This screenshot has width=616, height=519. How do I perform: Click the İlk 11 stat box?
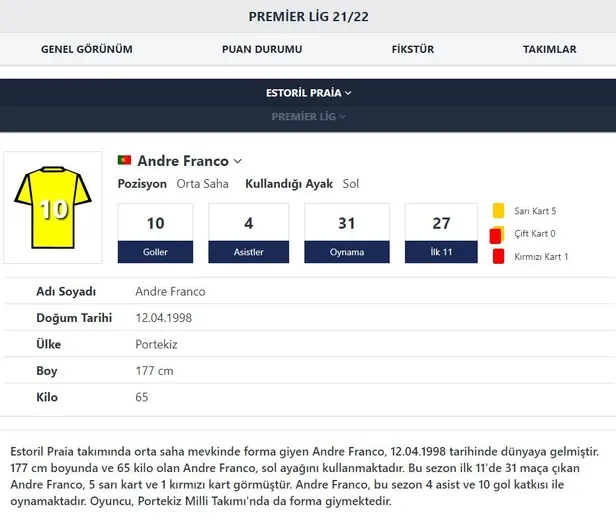[x=441, y=233]
